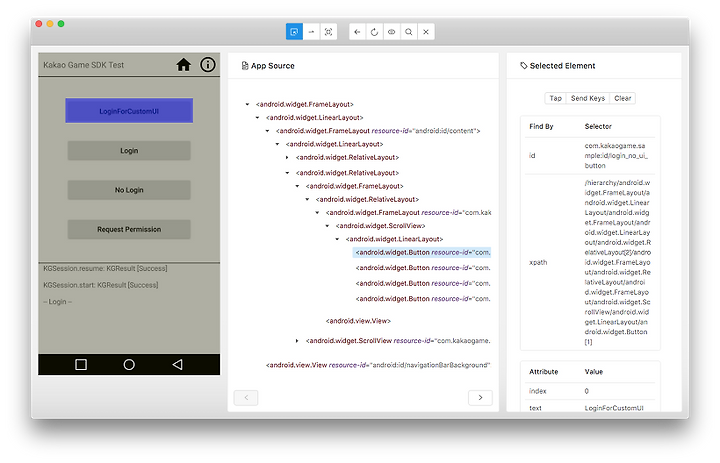Click the Selector column header
The width and height of the screenshot is (720, 463).
pyautogui.click(x=598, y=126)
